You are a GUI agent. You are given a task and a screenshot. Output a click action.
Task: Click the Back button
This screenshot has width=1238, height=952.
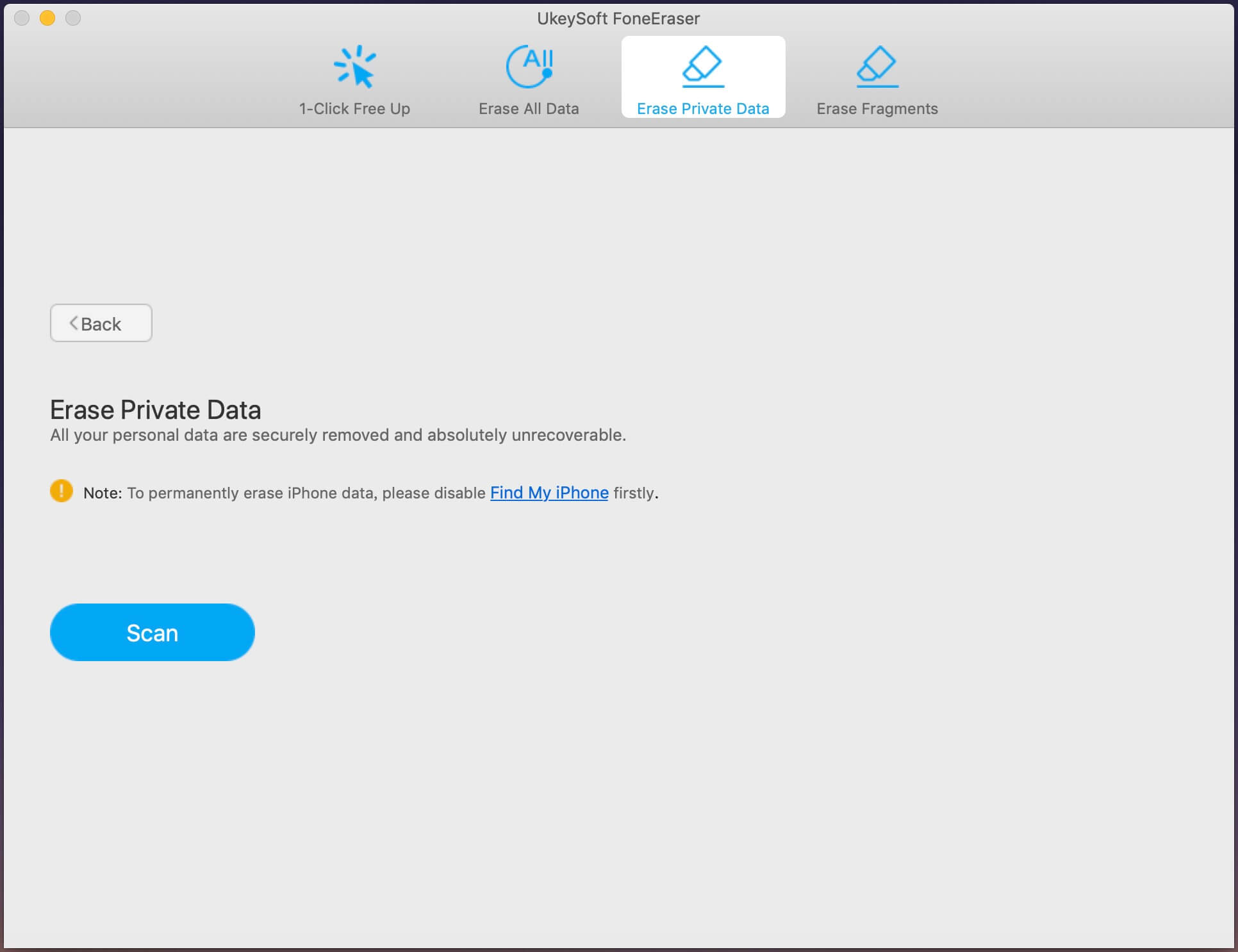point(101,323)
